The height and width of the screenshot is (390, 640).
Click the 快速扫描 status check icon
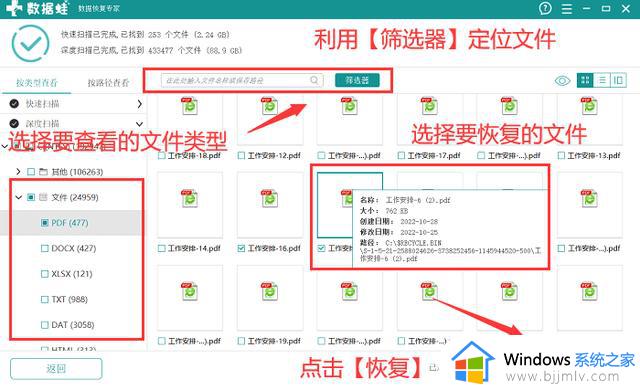[x=14, y=104]
